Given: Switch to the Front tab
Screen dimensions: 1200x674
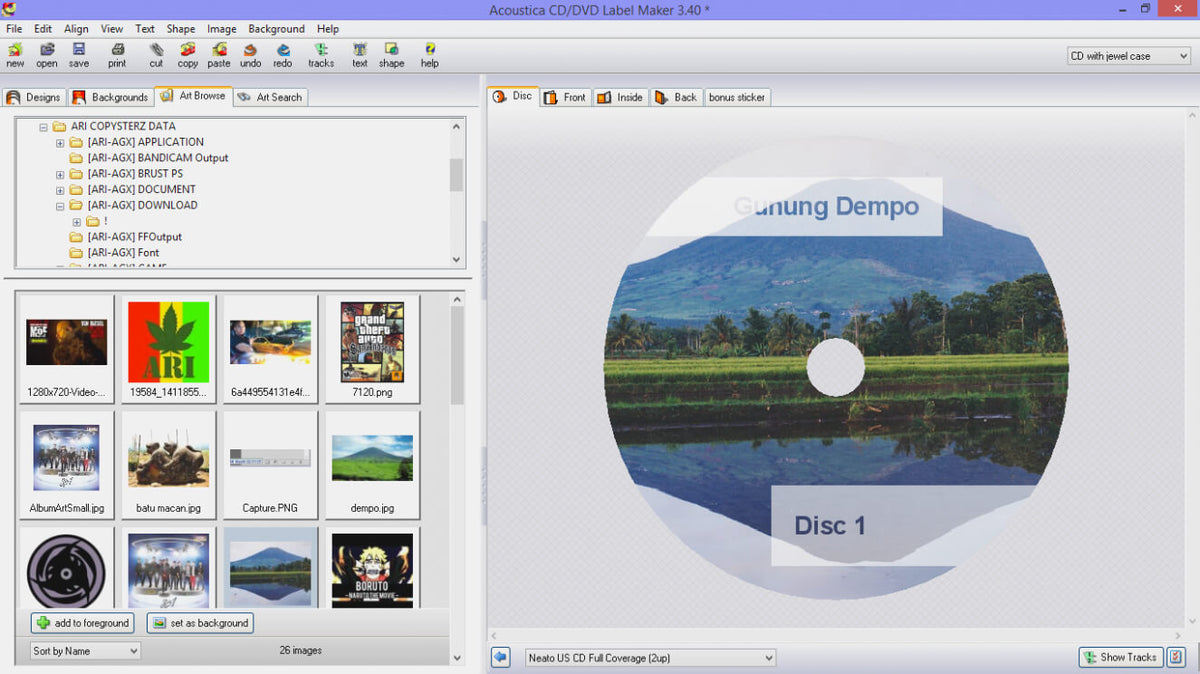Looking at the screenshot, I should (x=565, y=97).
